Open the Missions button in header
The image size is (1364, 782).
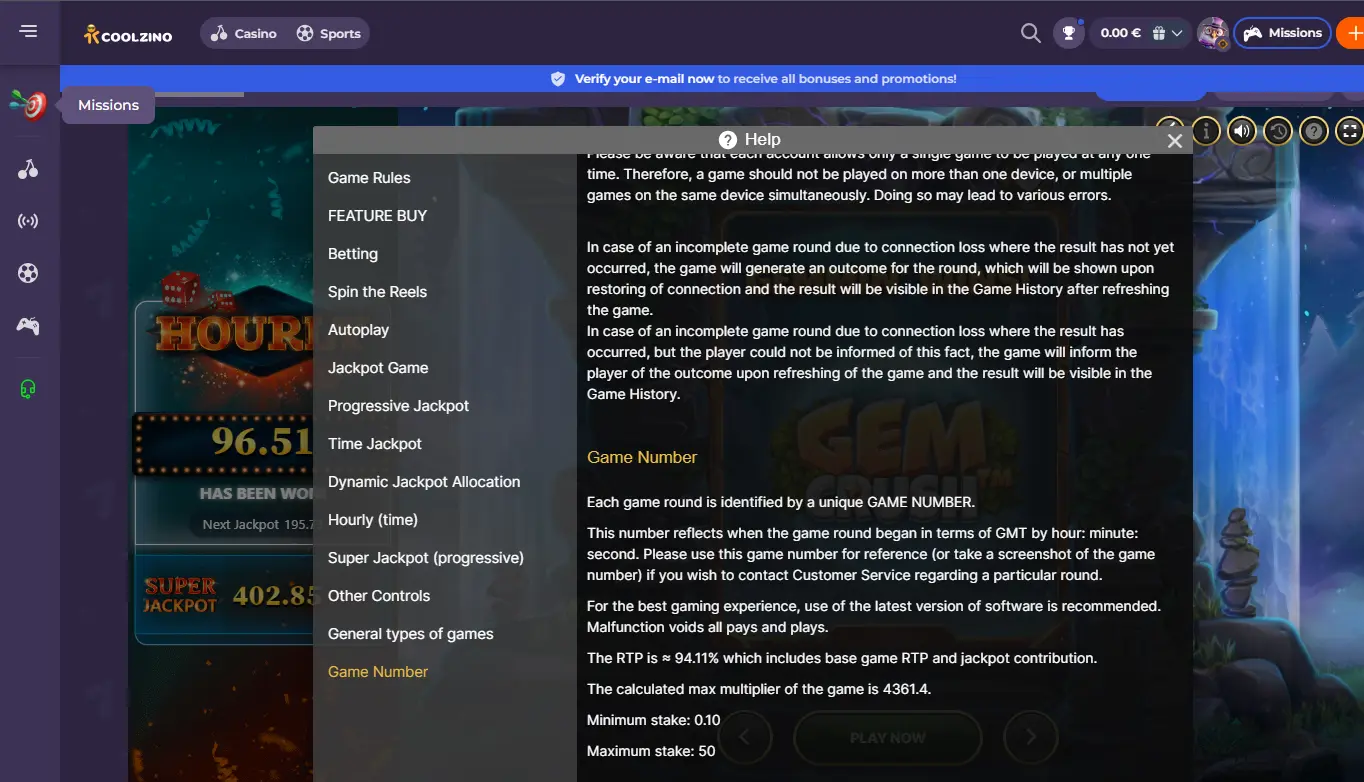coord(1282,33)
